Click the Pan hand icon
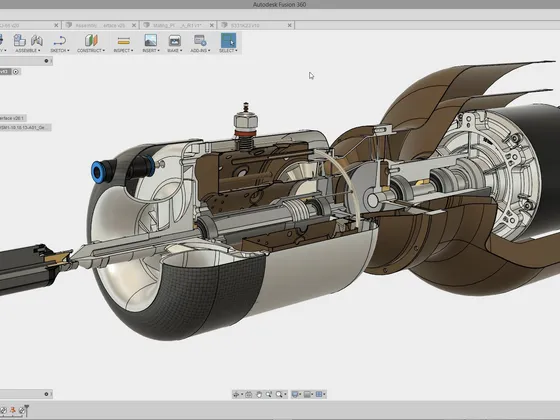The height and width of the screenshot is (420, 560). (x=259, y=394)
